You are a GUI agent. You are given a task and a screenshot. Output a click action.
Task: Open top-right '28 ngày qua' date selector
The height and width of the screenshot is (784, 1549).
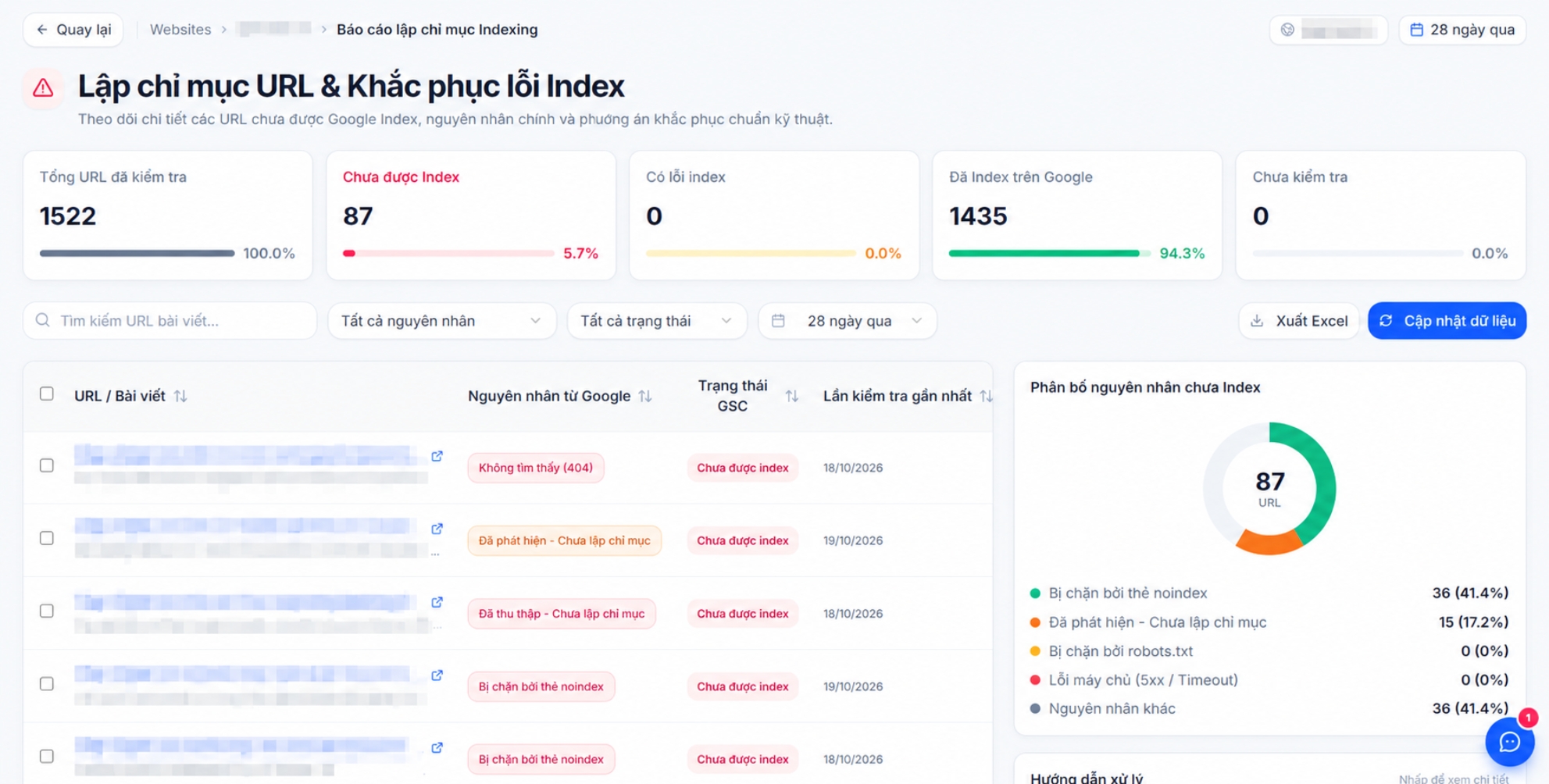[x=1462, y=30]
